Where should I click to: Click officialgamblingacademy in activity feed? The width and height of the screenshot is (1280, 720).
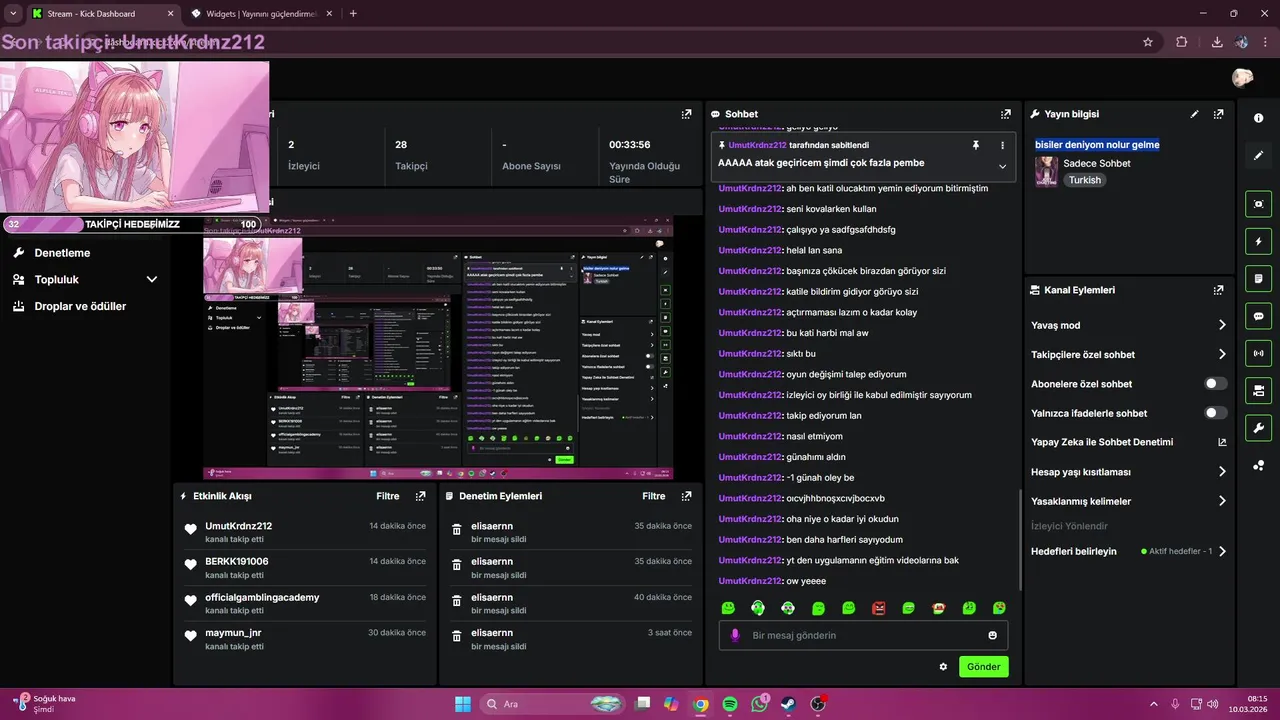point(262,597)
